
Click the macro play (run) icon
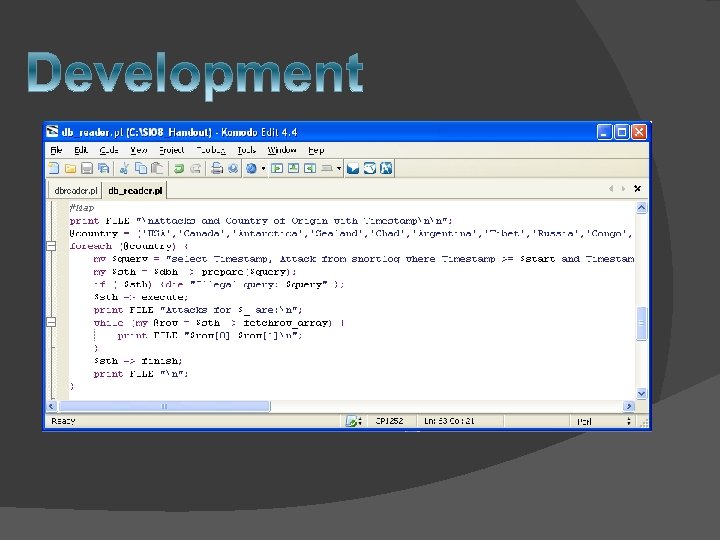point(277,169)
